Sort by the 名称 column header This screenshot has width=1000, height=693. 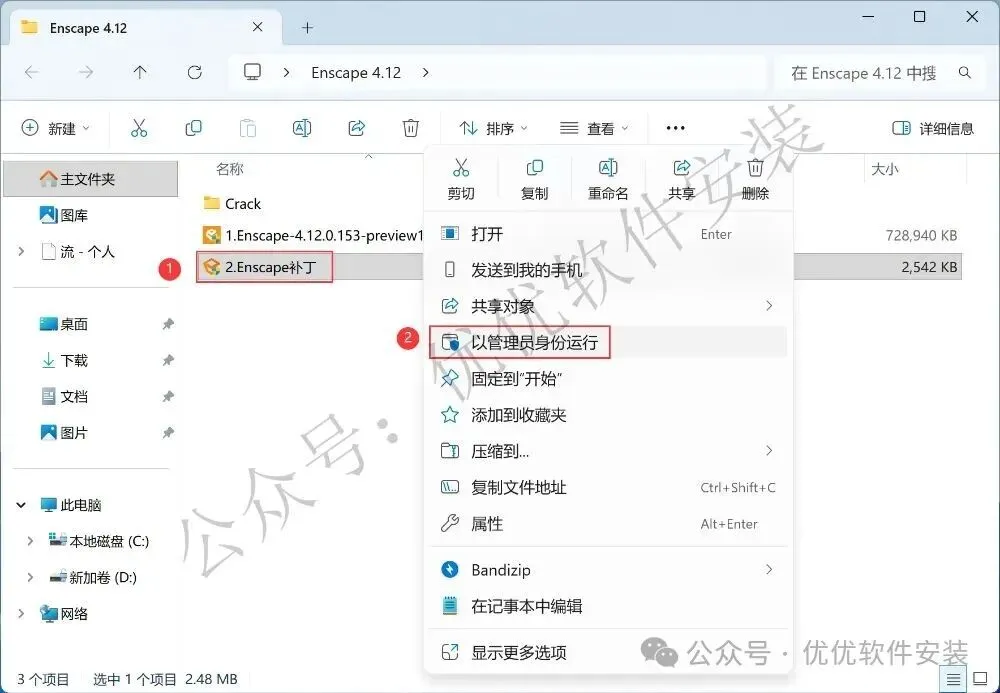point(230,169)
